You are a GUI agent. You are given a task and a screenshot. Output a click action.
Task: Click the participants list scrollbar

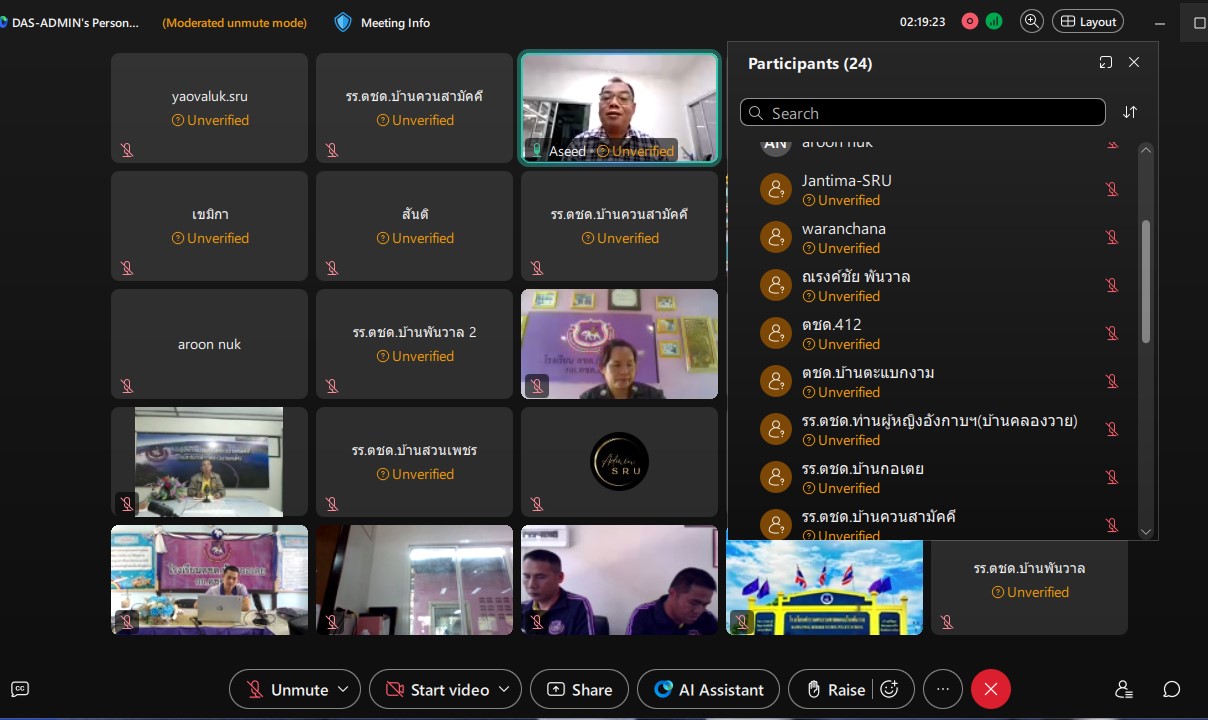(1145, 282)
